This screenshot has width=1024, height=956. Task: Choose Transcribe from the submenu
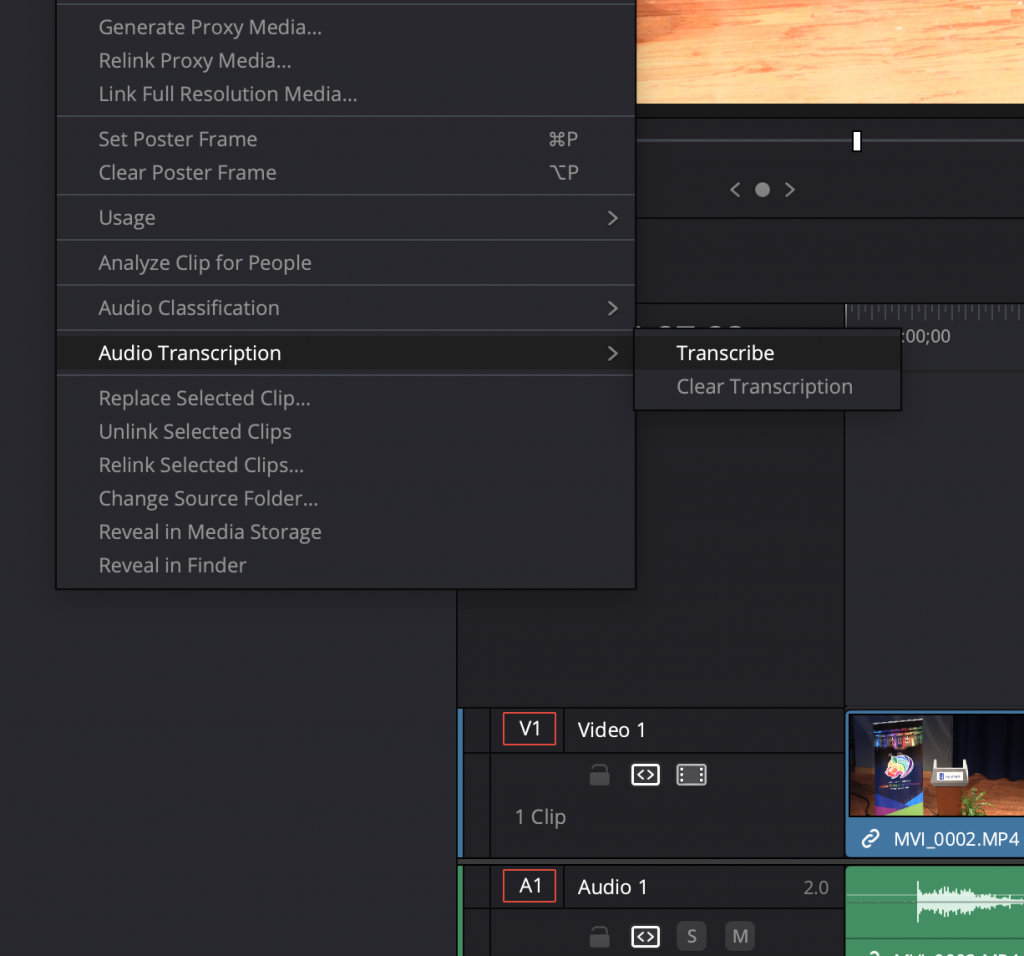725,353
